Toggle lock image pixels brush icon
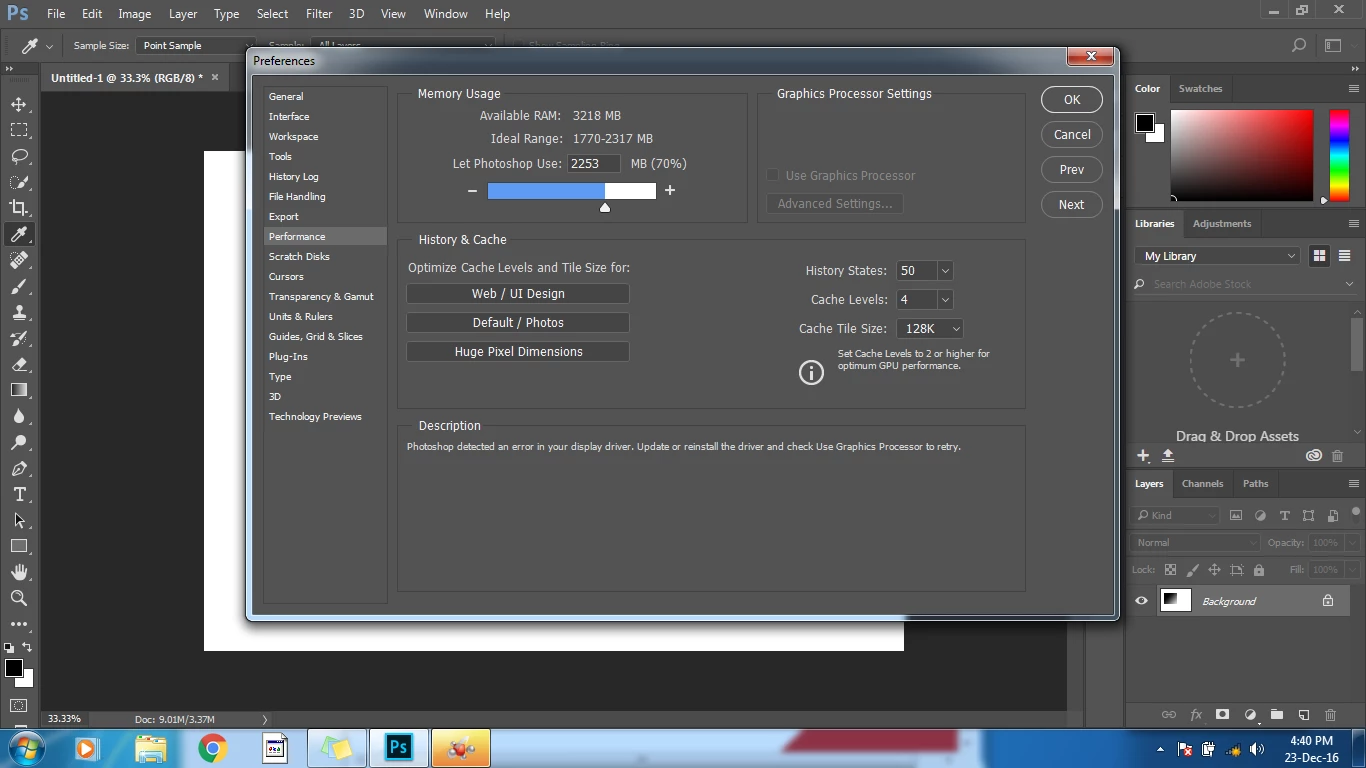 coord(1192,570)
